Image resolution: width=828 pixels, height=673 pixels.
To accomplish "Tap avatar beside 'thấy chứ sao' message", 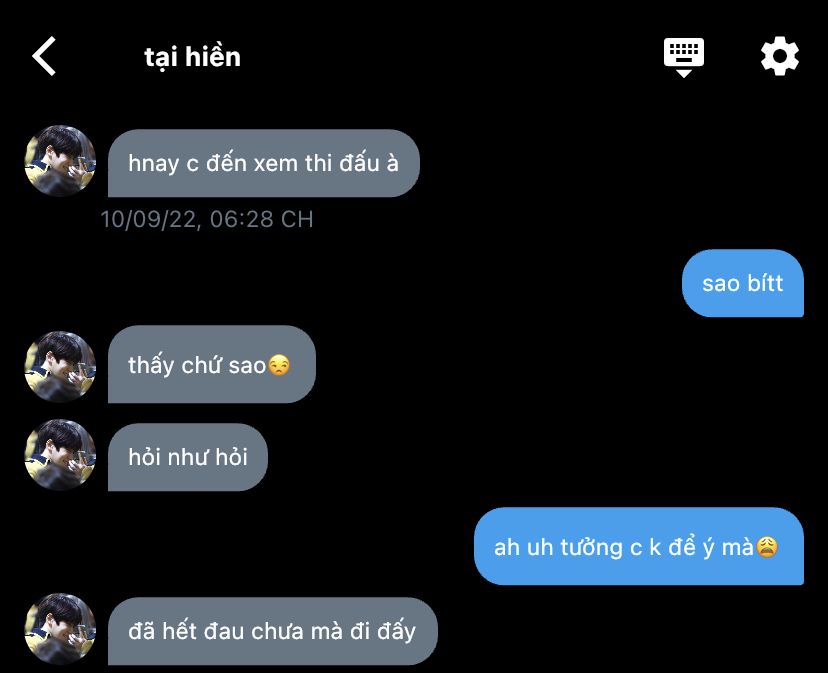I will 60,367.
